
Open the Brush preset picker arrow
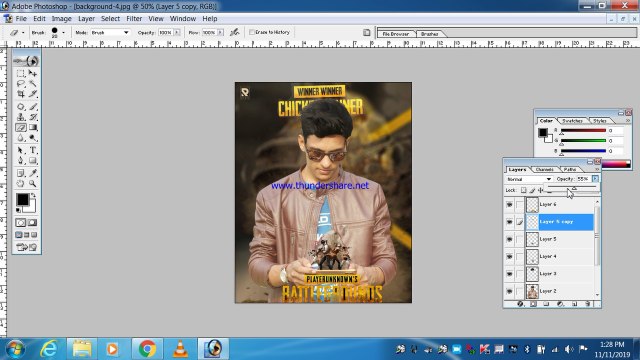[x=63, y=32]
